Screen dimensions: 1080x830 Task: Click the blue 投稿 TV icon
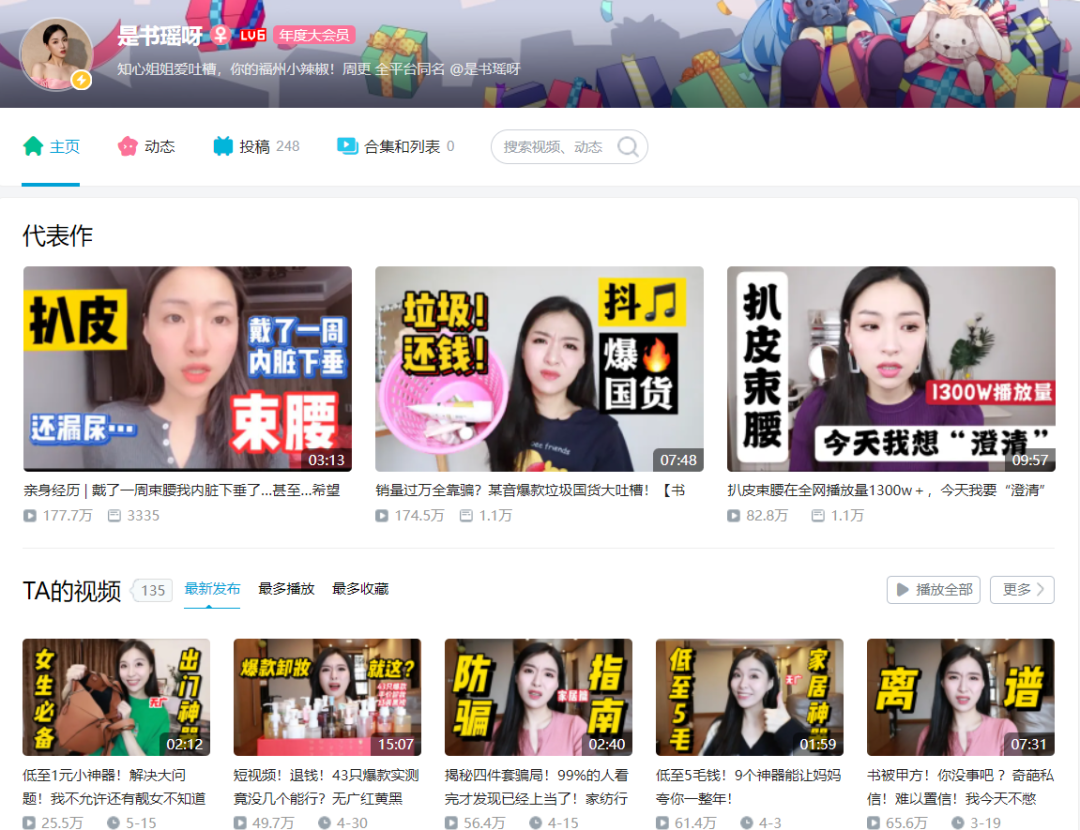click(223, 146)
